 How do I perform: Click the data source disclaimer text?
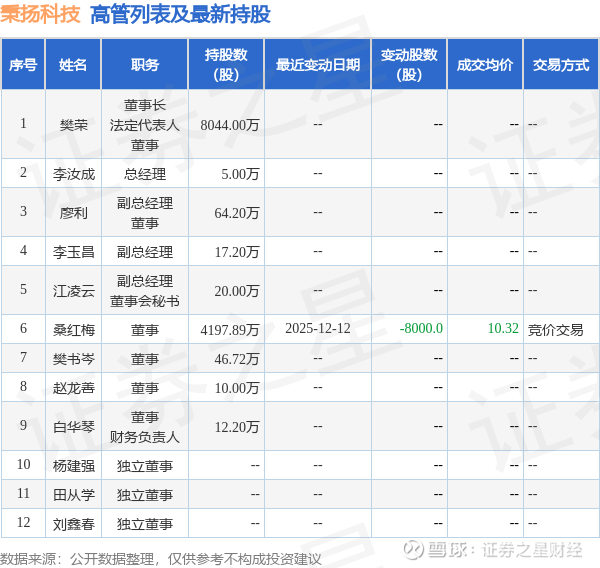point(161,559)
